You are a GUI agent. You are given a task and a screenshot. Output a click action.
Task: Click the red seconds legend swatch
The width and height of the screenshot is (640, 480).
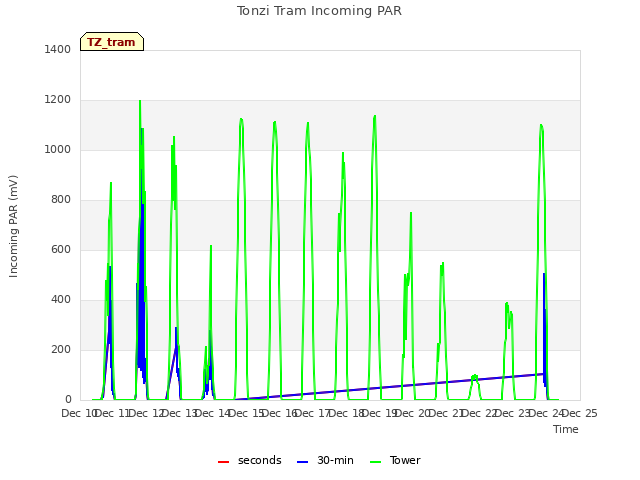[224, 462]
